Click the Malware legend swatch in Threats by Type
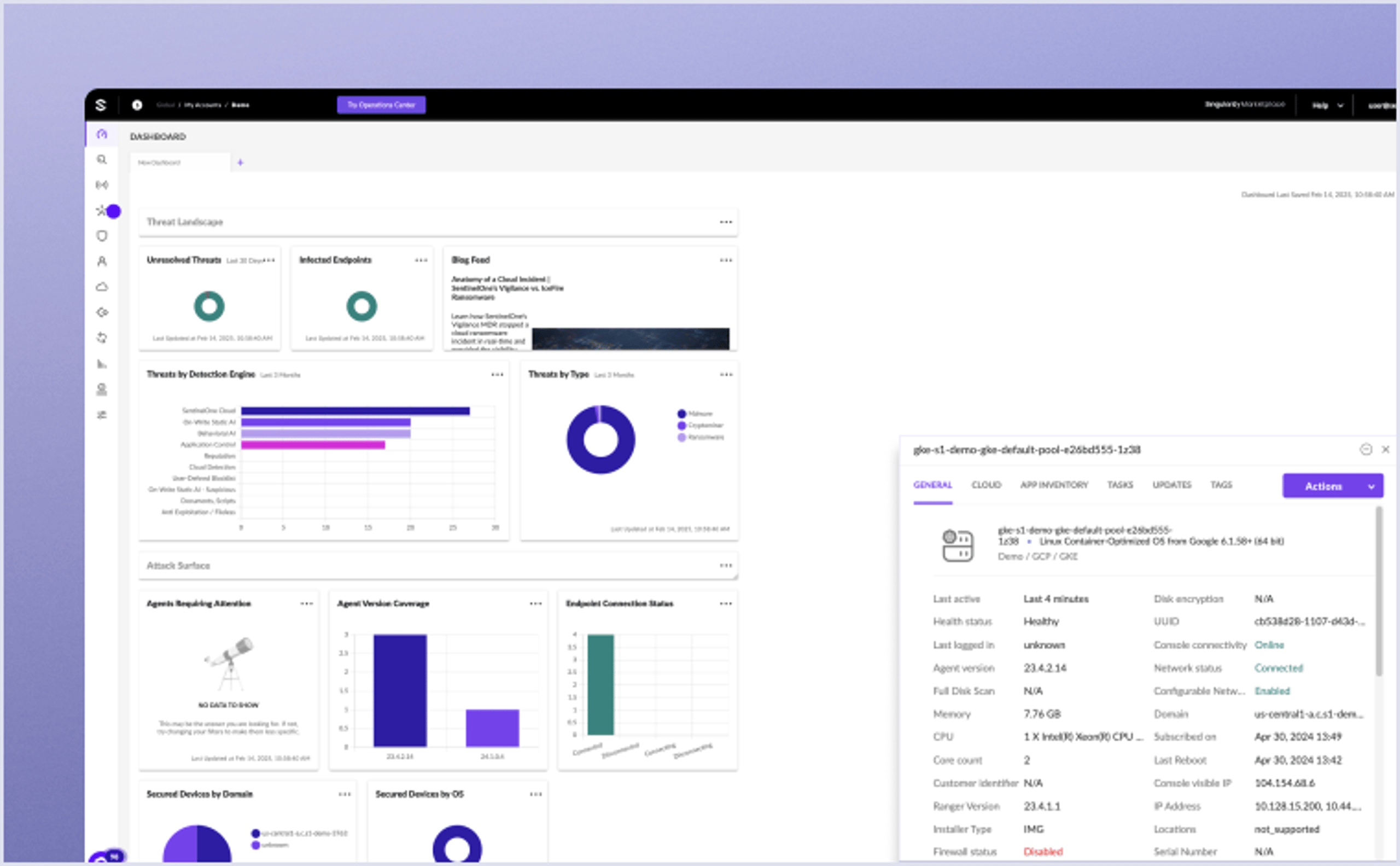The height and width of the screenshot is (866, 1400). [x=681, y=413]
